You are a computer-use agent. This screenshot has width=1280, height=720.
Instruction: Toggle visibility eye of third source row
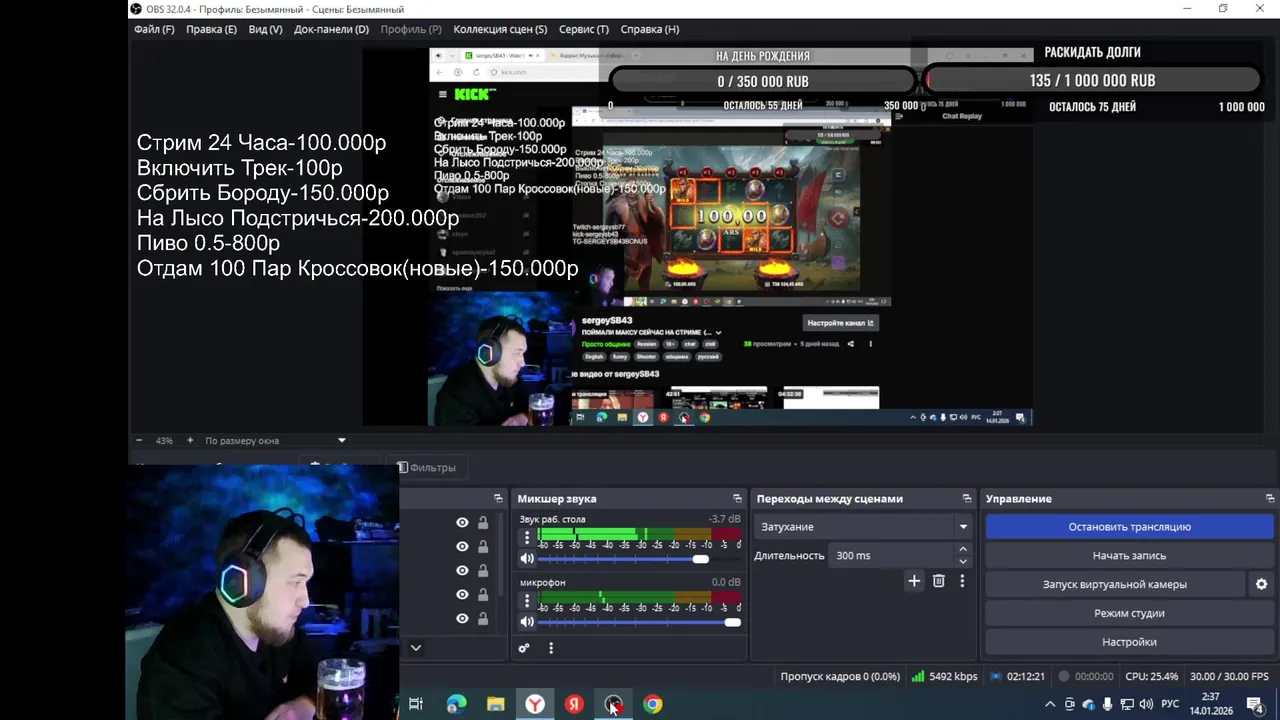[462, 570]
